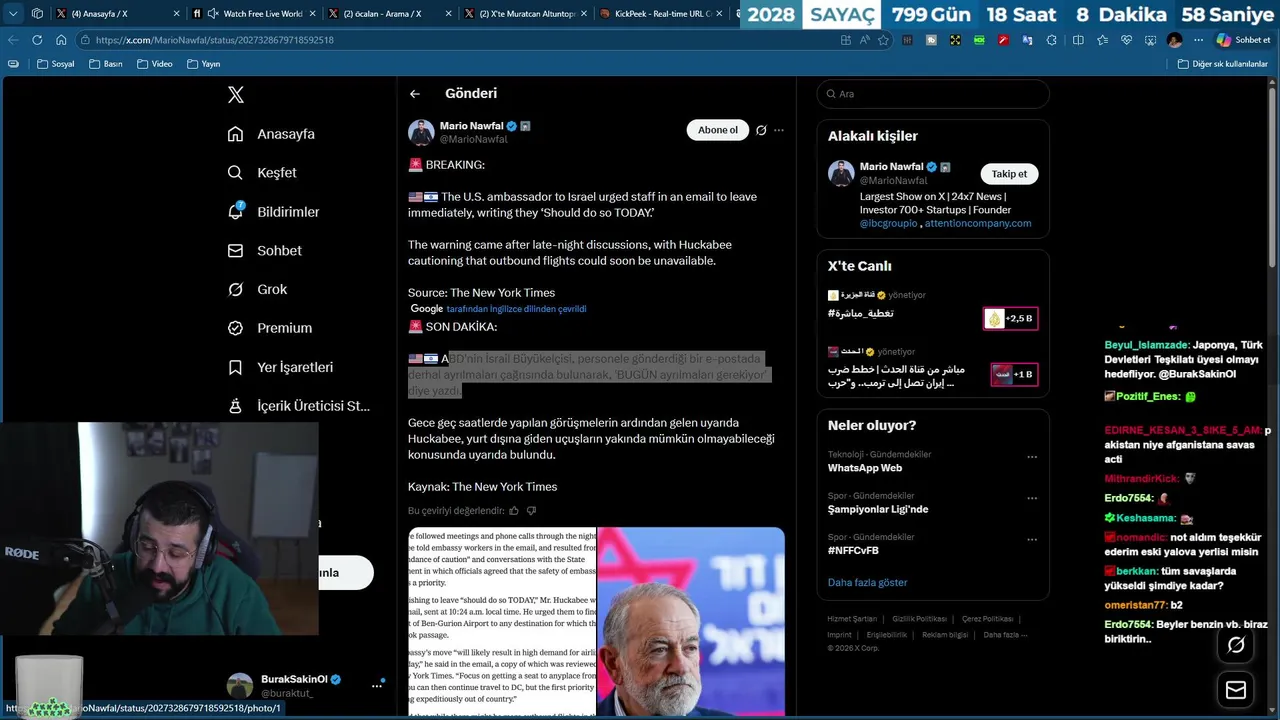Click Grok icon beside Abone ol
This screenshot has width=1280, height=720.
tap(761, 130)
